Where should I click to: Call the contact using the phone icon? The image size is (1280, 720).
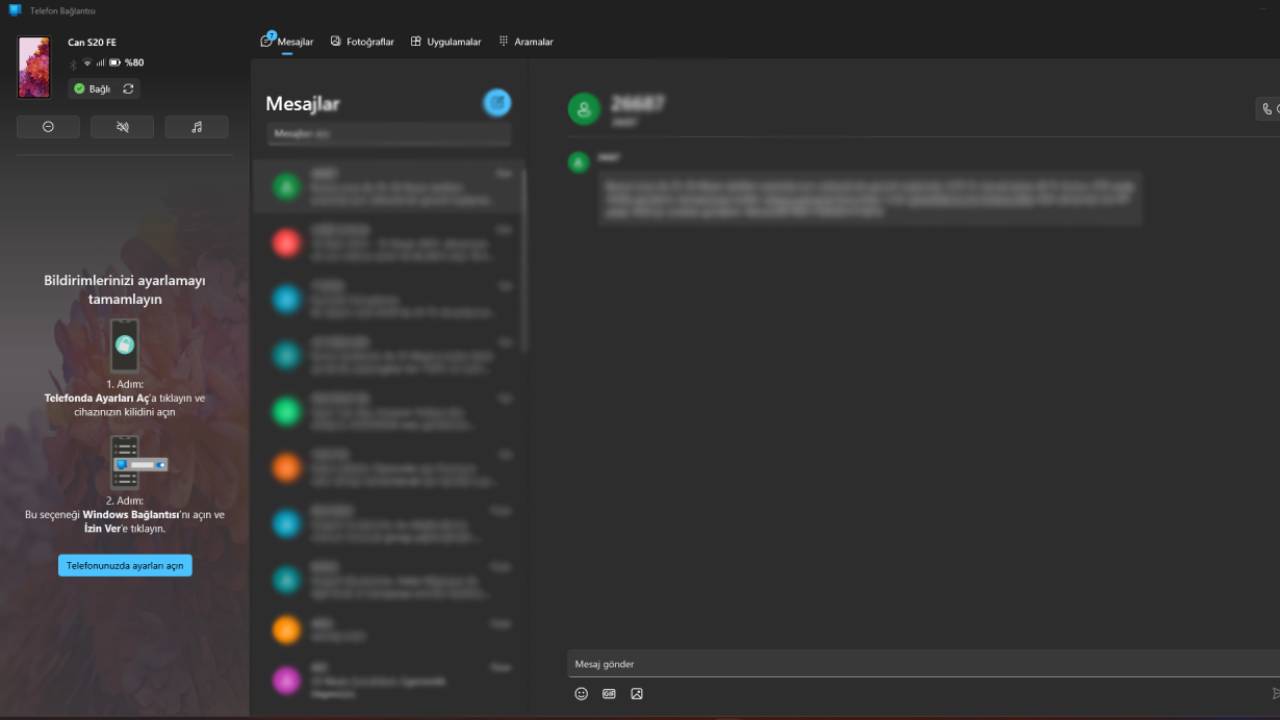coord(1268,109)
